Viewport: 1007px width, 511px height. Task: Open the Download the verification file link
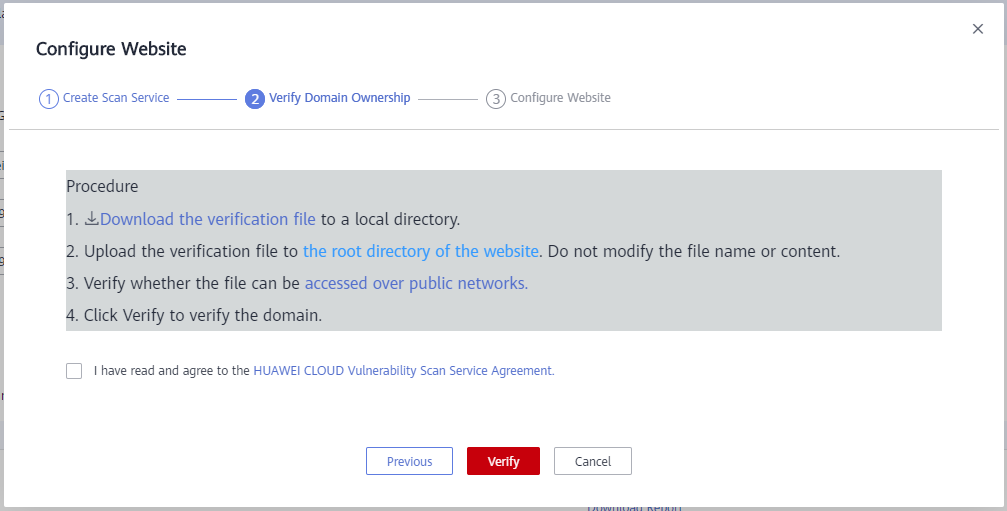[x=207, y=220]
